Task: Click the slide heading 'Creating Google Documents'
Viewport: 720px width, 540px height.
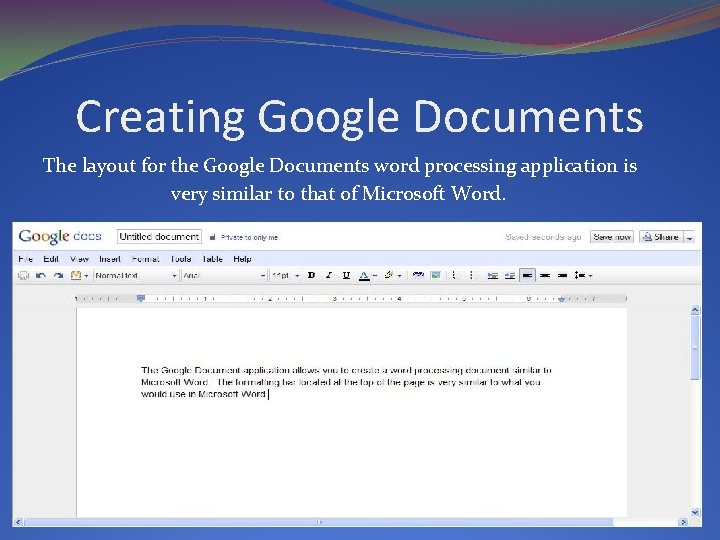Action: click(360, 118)
